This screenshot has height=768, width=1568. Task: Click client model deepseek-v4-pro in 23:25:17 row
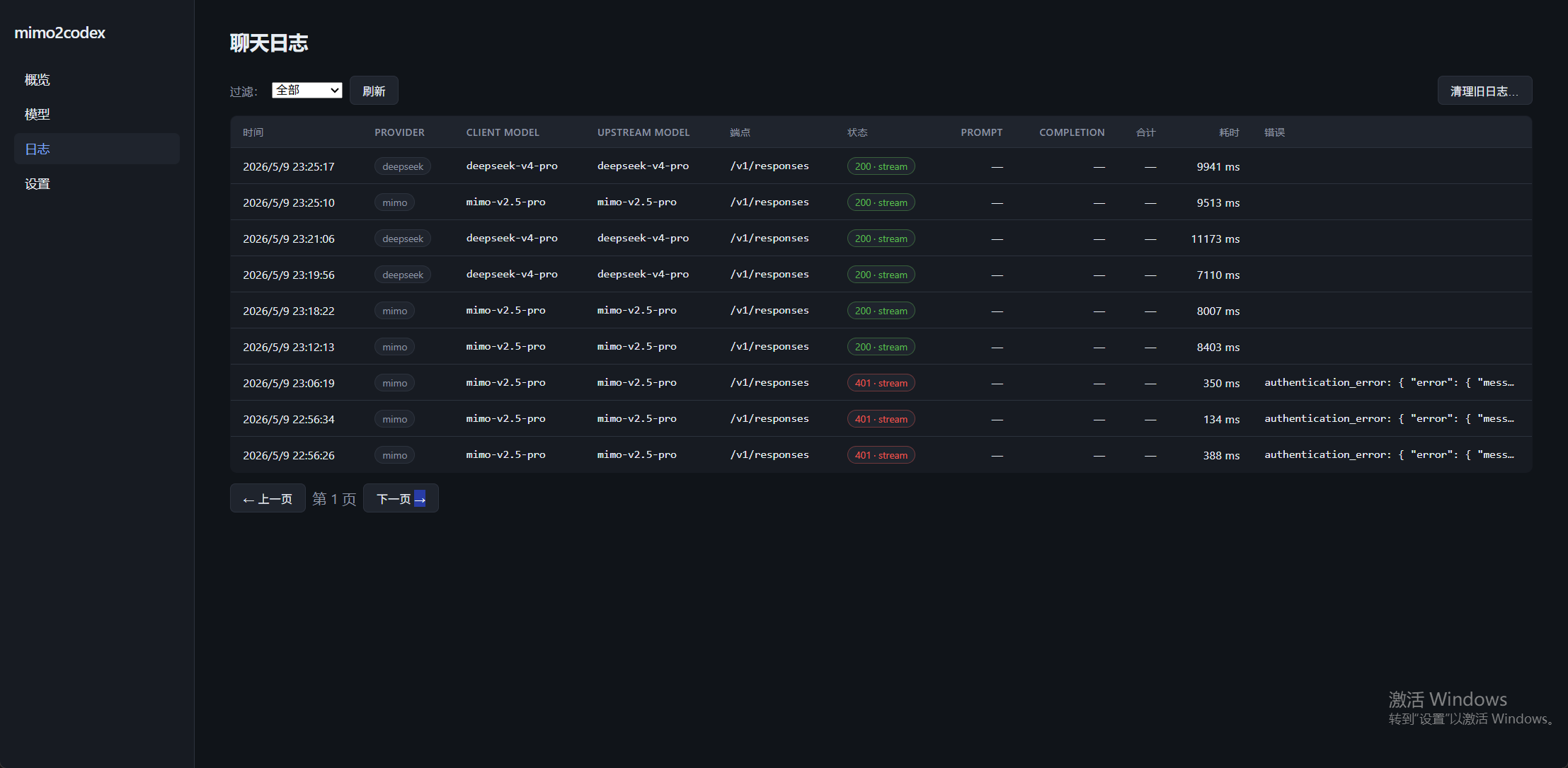[x=512, y=166]
